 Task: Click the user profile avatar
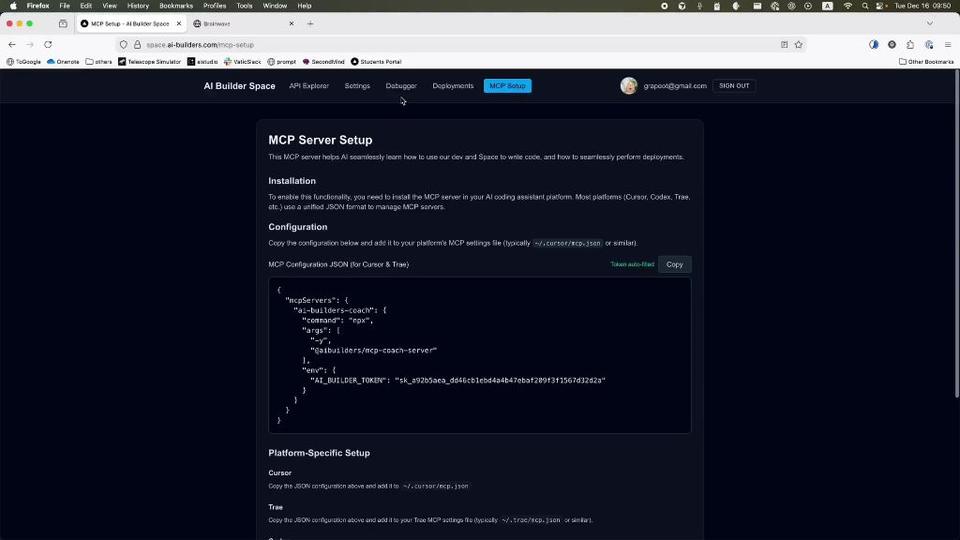click(629, 86)
